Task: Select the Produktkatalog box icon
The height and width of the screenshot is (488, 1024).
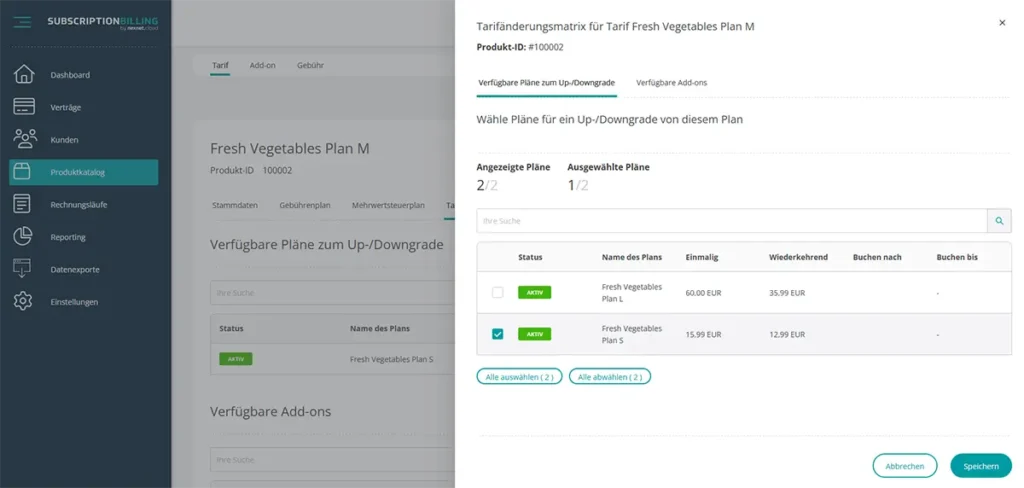Action: click(x=23, y=172)
